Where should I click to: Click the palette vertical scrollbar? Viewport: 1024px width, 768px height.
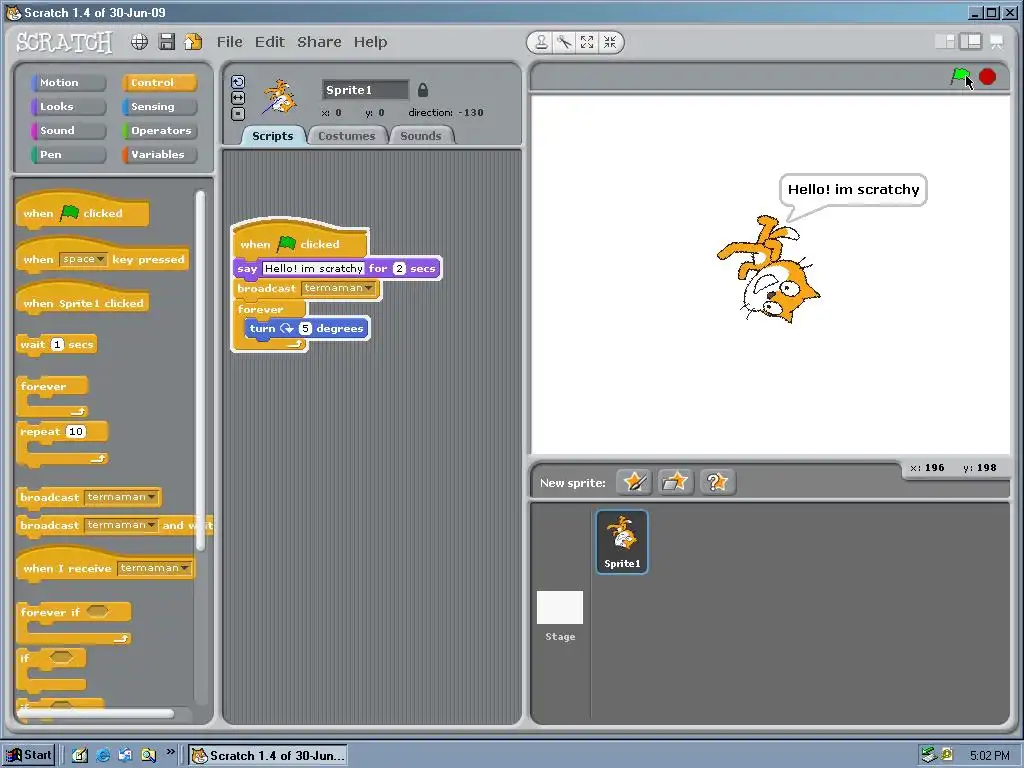(200, 370)
